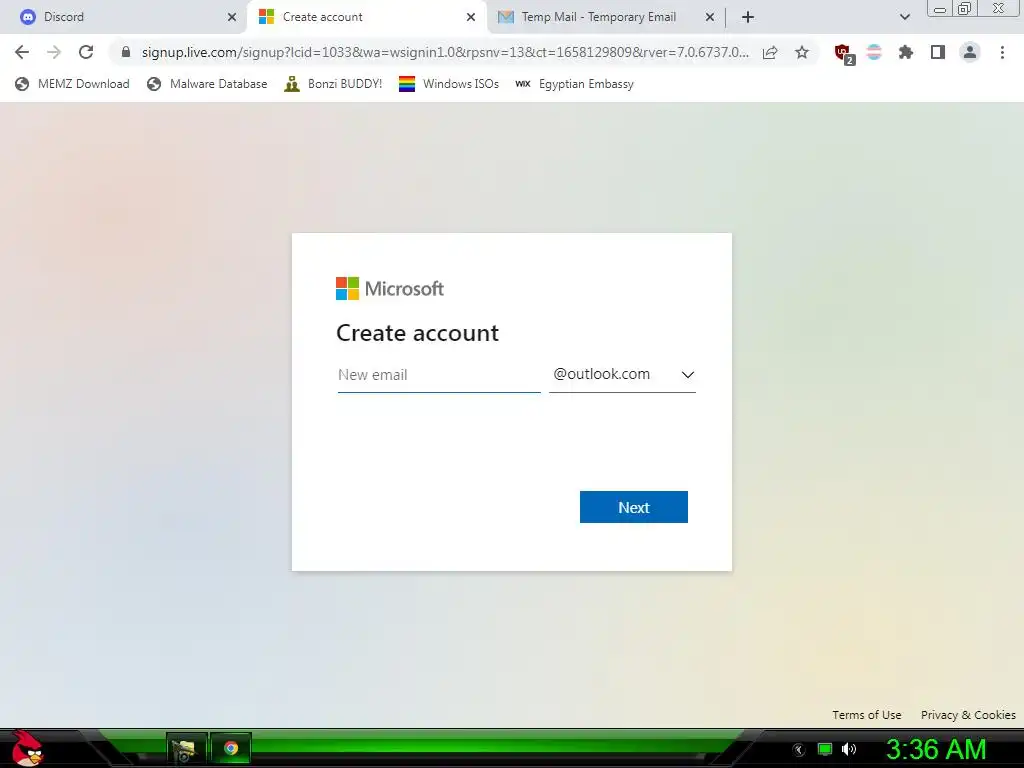Open the Privacy & Cookies link
This screenshot has width=1024, height=768.
(968, 715)
